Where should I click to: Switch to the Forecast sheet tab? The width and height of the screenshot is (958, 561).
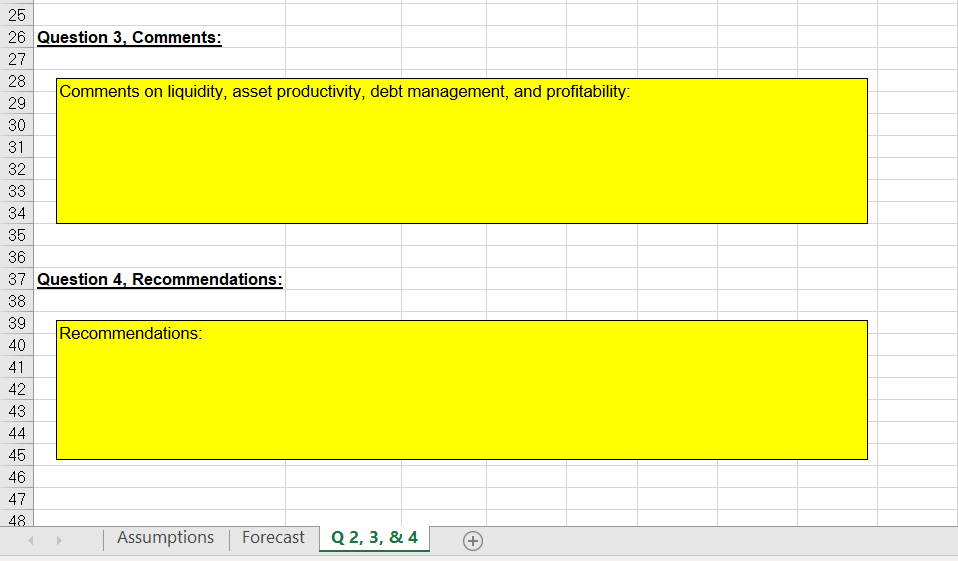pos(273,538)
